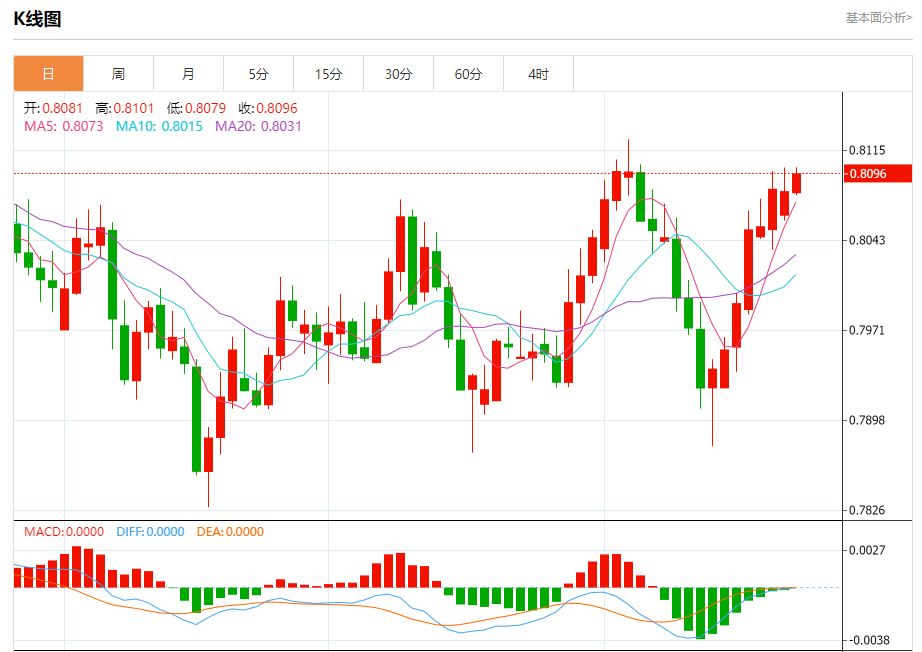Open the 15分 interval tab
The height and width of the screenshot is (652, 922).
tap(328, 73)
